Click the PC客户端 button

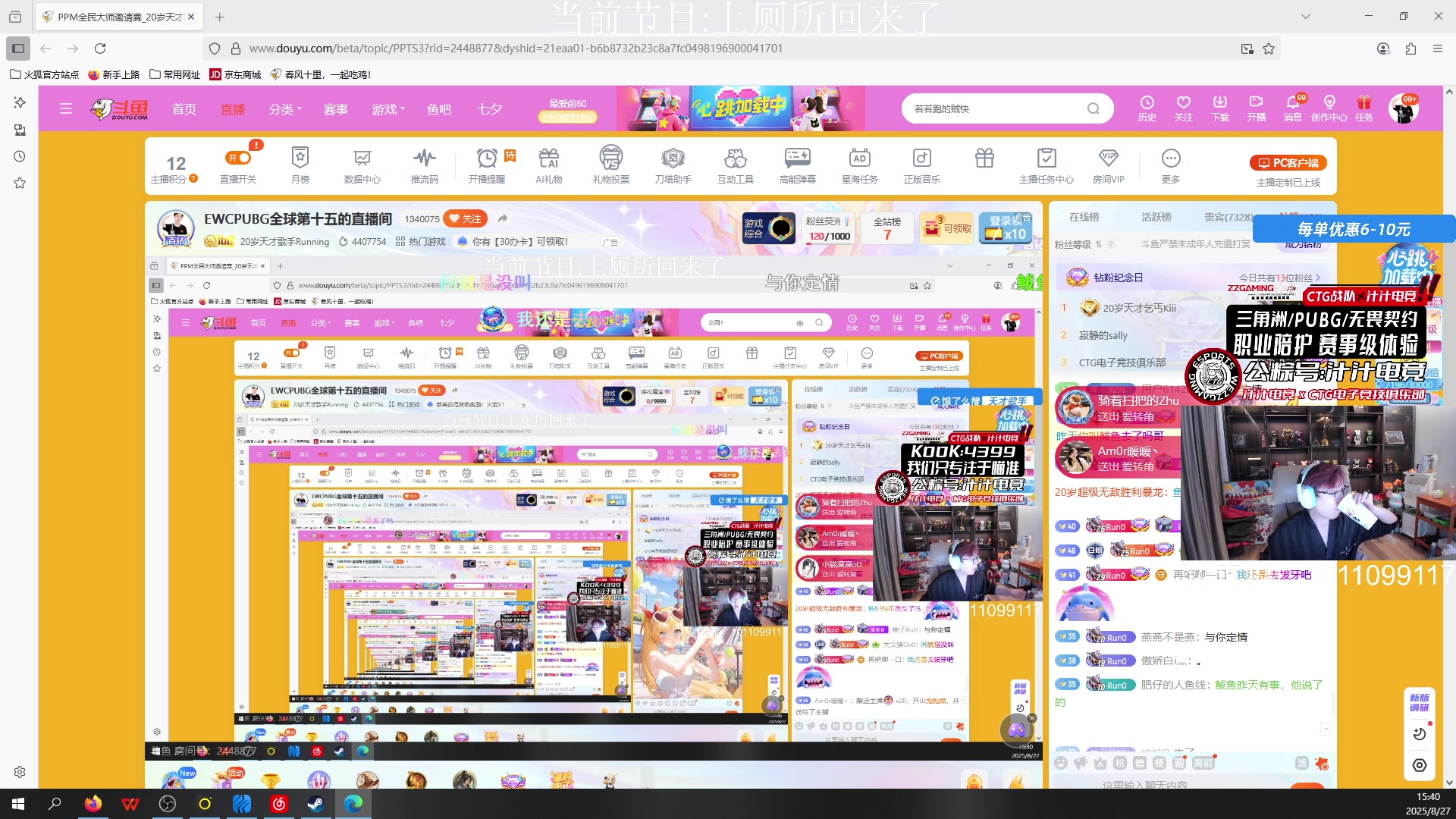click(x=1288, y=163)
